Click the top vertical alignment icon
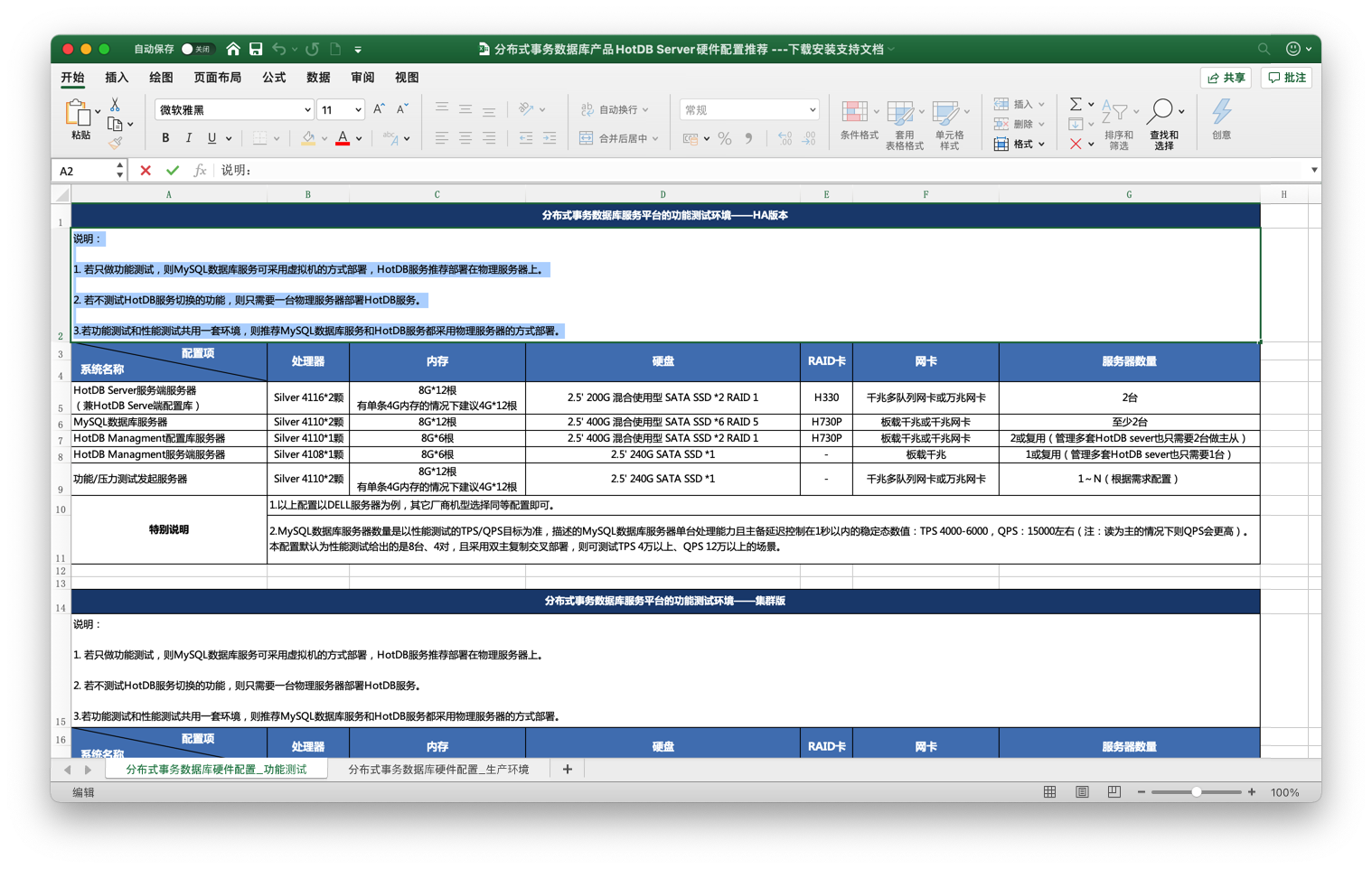The width and height of the screenshot is (1372, 869). 442,109
